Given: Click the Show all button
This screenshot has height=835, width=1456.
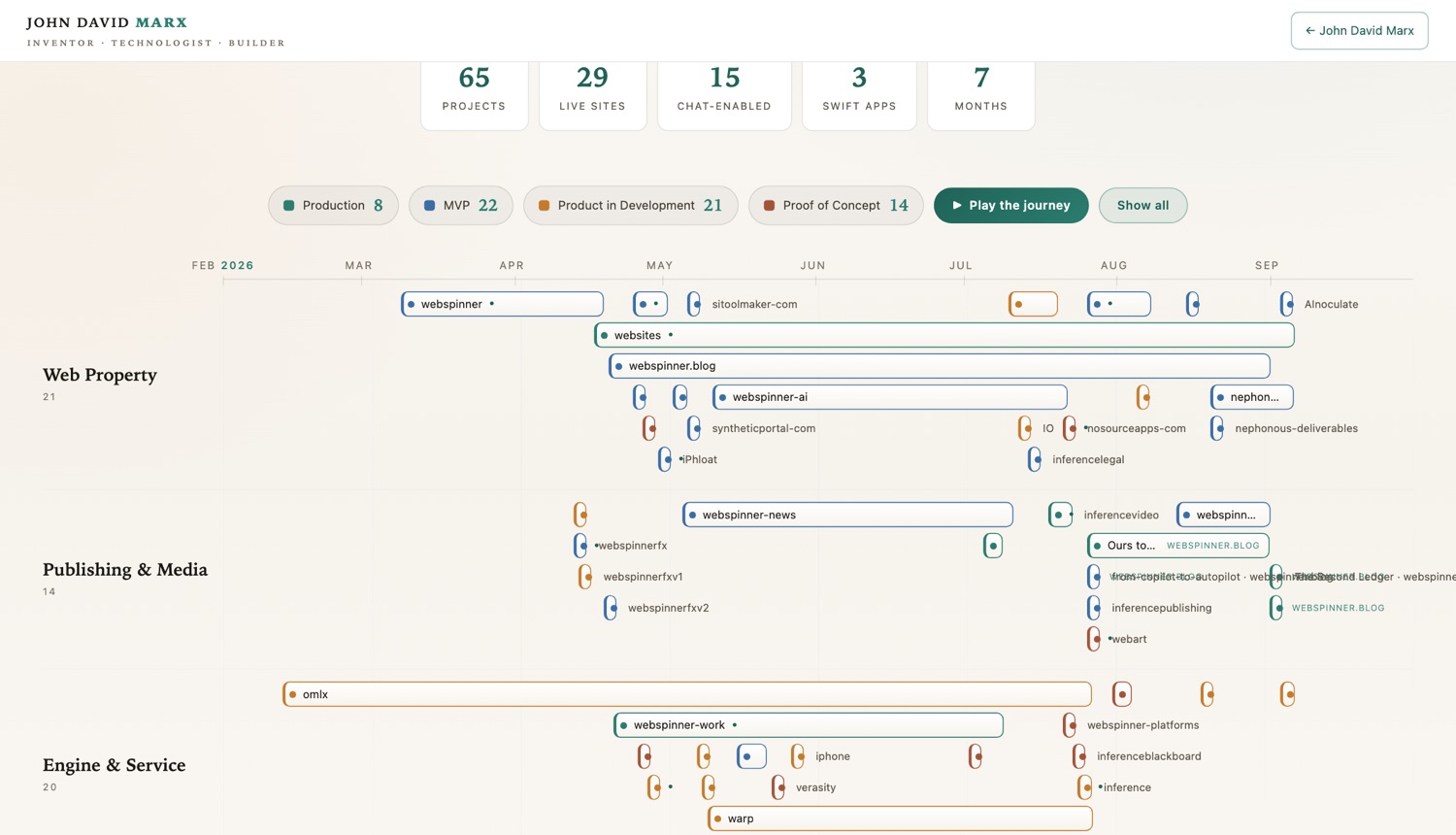Looking at the screenshot, I should coord(1142,205).
